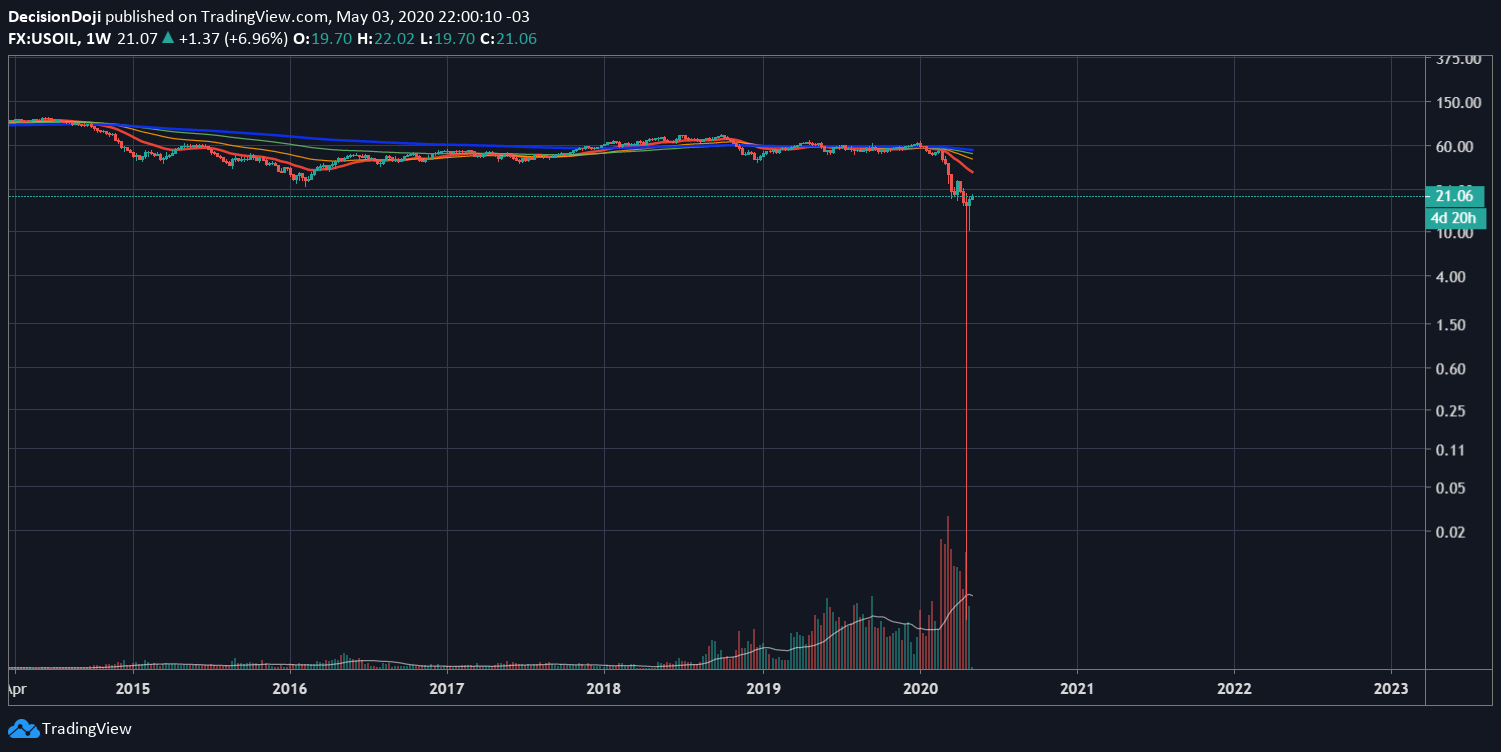Click the 150.00 price axis label

click(1457, 102)
